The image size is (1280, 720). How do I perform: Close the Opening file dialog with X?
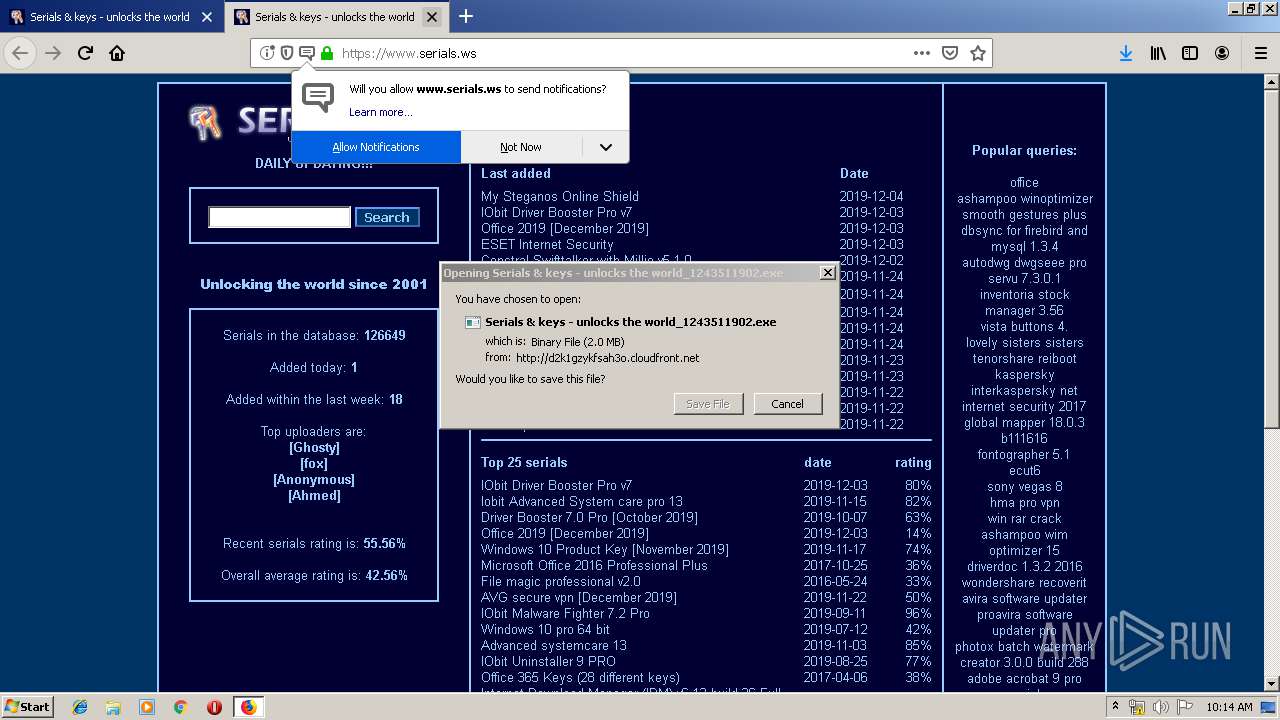pos(827,273)
